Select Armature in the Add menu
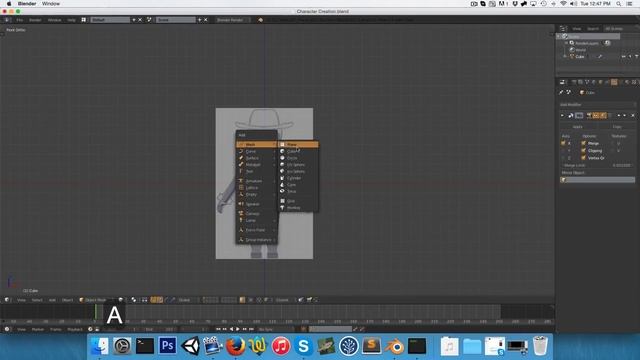 256,181
